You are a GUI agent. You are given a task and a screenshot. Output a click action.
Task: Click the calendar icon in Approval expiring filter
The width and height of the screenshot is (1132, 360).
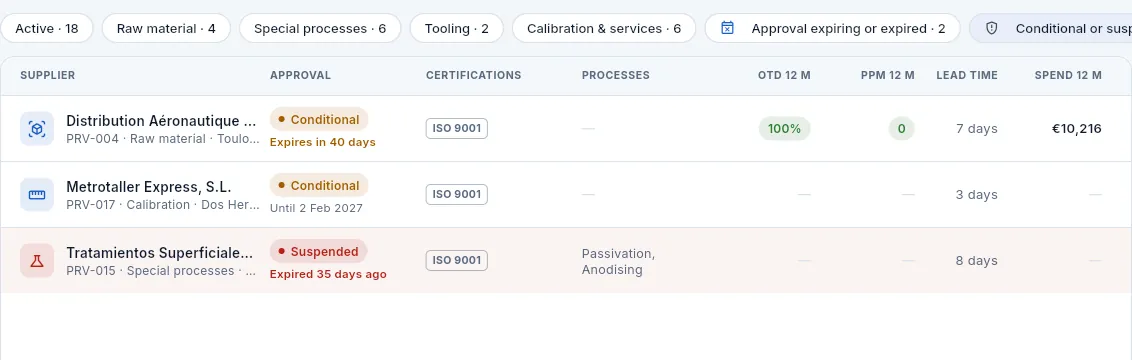tap(728, 29)
